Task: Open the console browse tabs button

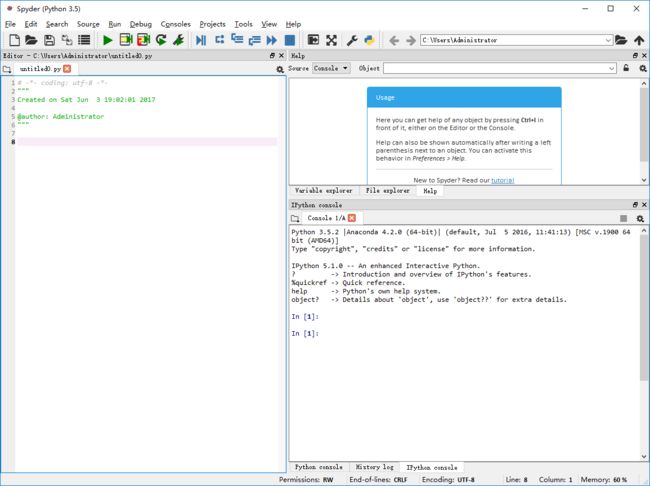Action: tap(295, 219)
